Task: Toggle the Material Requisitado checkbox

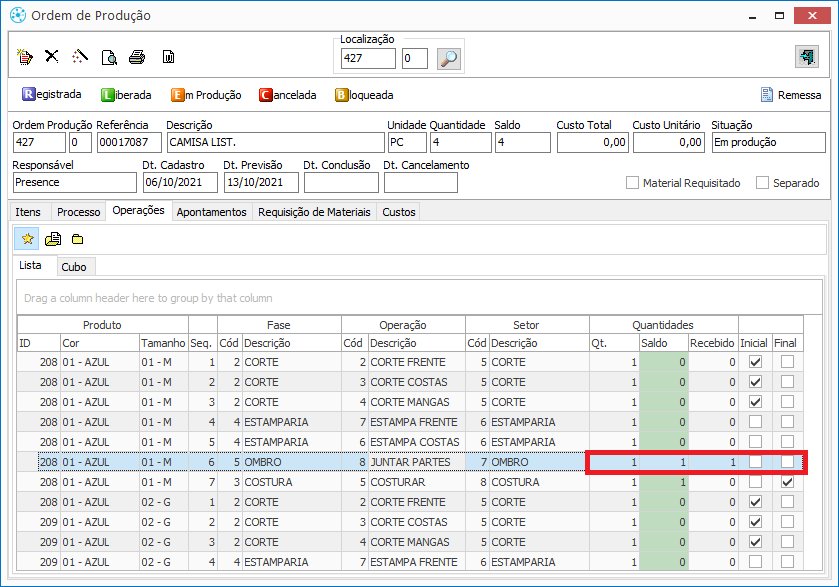Action: 632,183
